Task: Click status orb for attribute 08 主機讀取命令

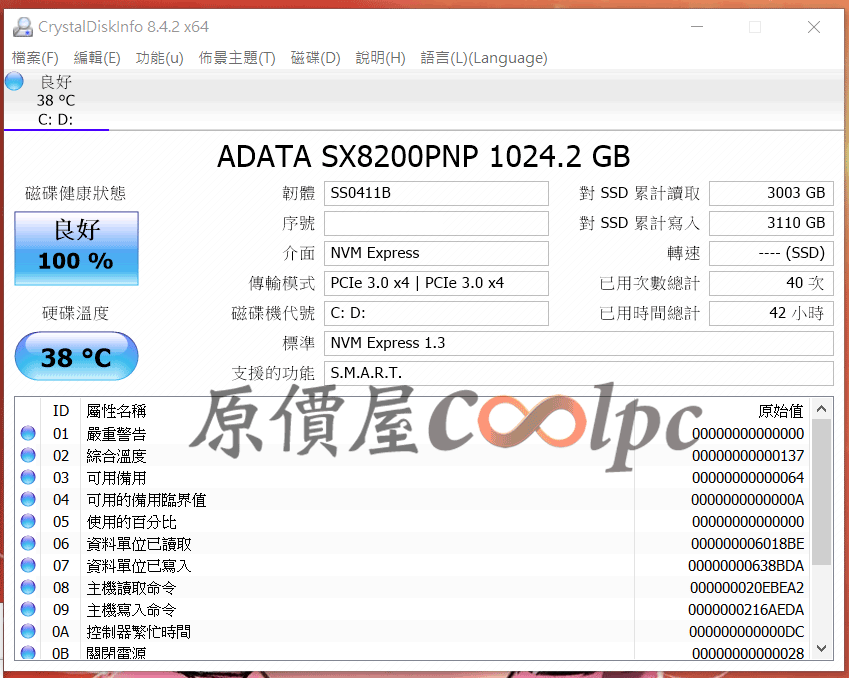Action: pos(28,587)
